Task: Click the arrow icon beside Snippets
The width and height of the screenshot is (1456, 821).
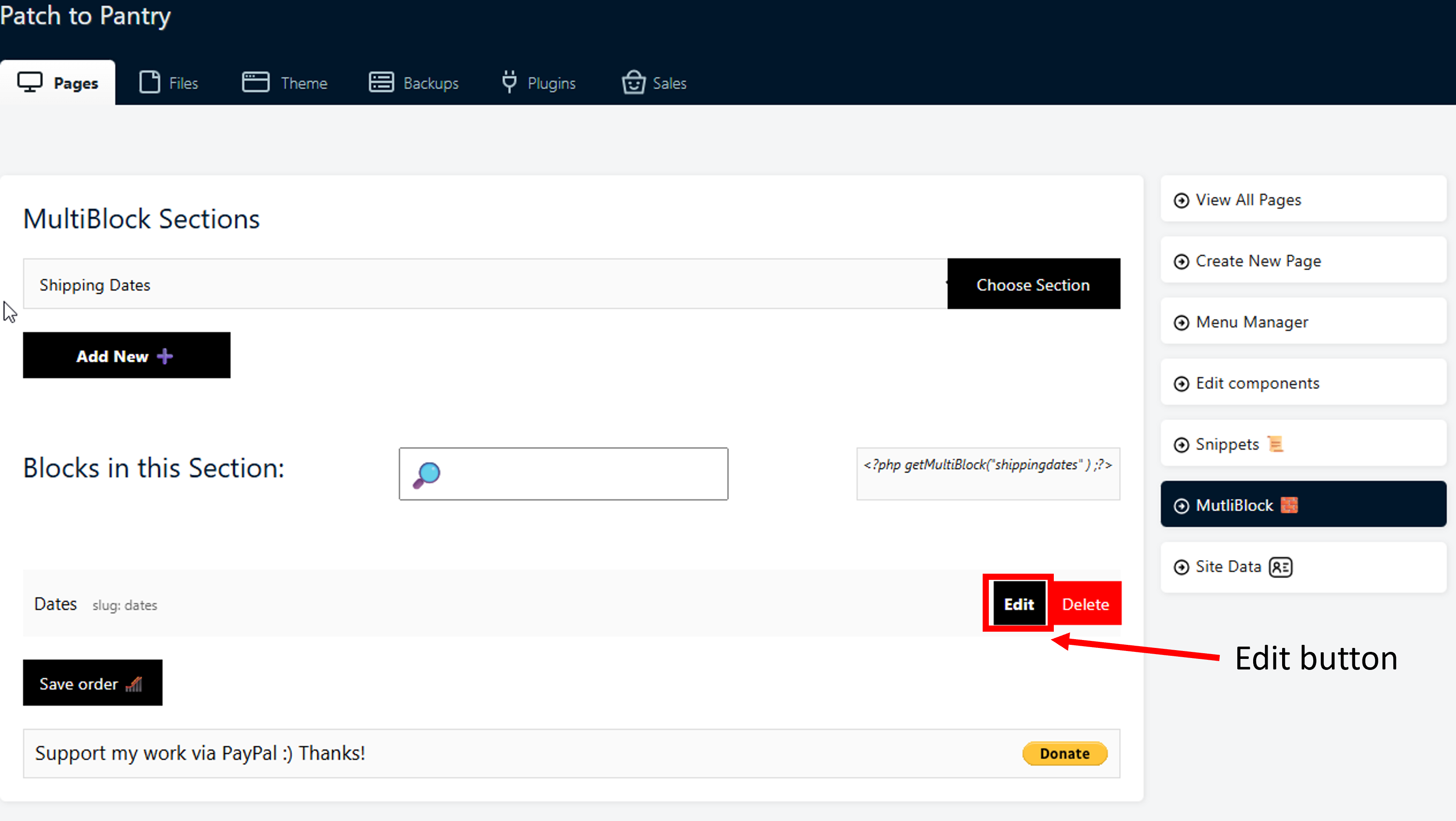Action: pos(1181,445)
